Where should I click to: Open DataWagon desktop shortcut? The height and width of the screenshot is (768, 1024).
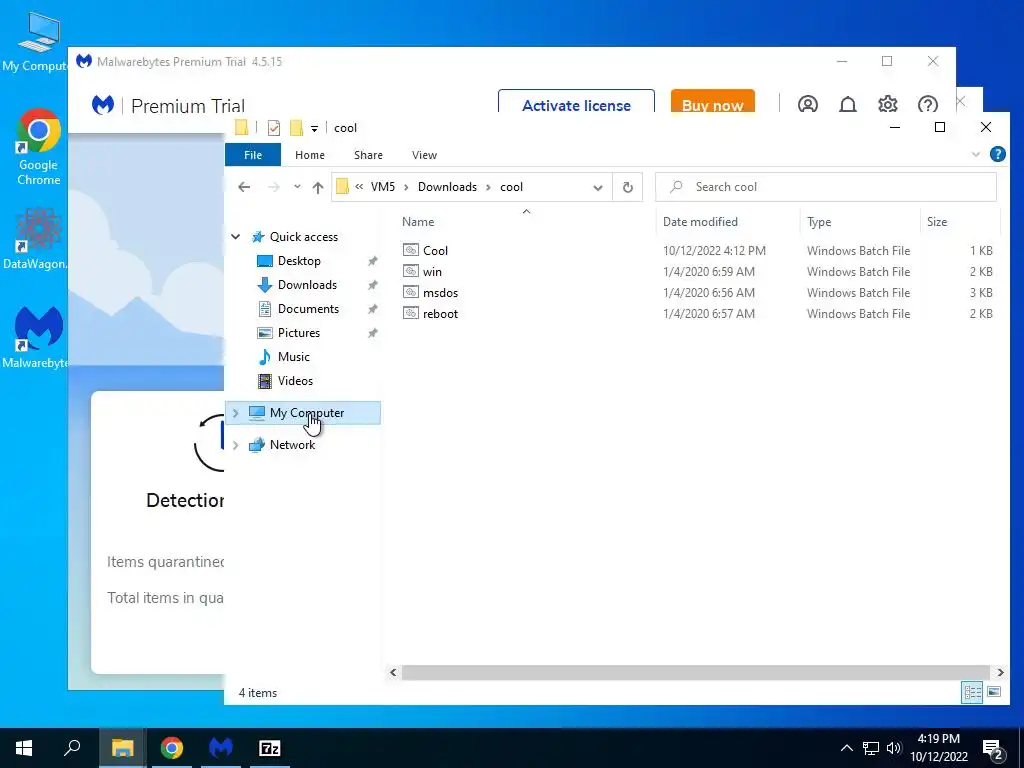point(36,239)
